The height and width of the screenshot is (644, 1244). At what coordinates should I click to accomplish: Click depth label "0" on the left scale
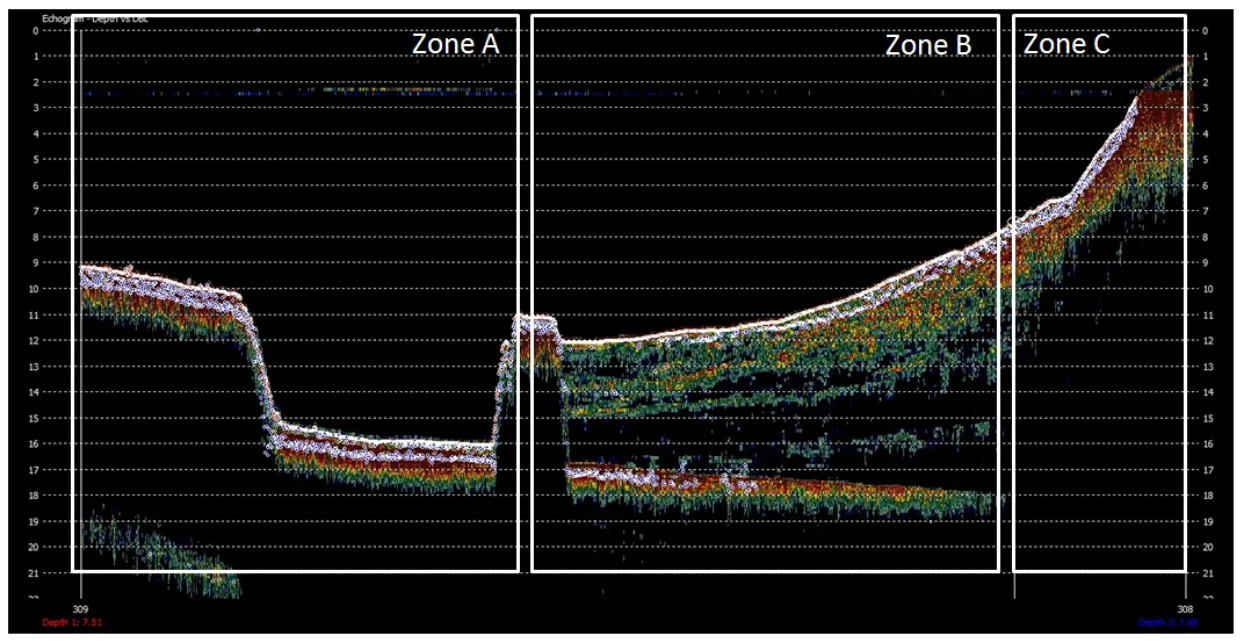[35, 30]
